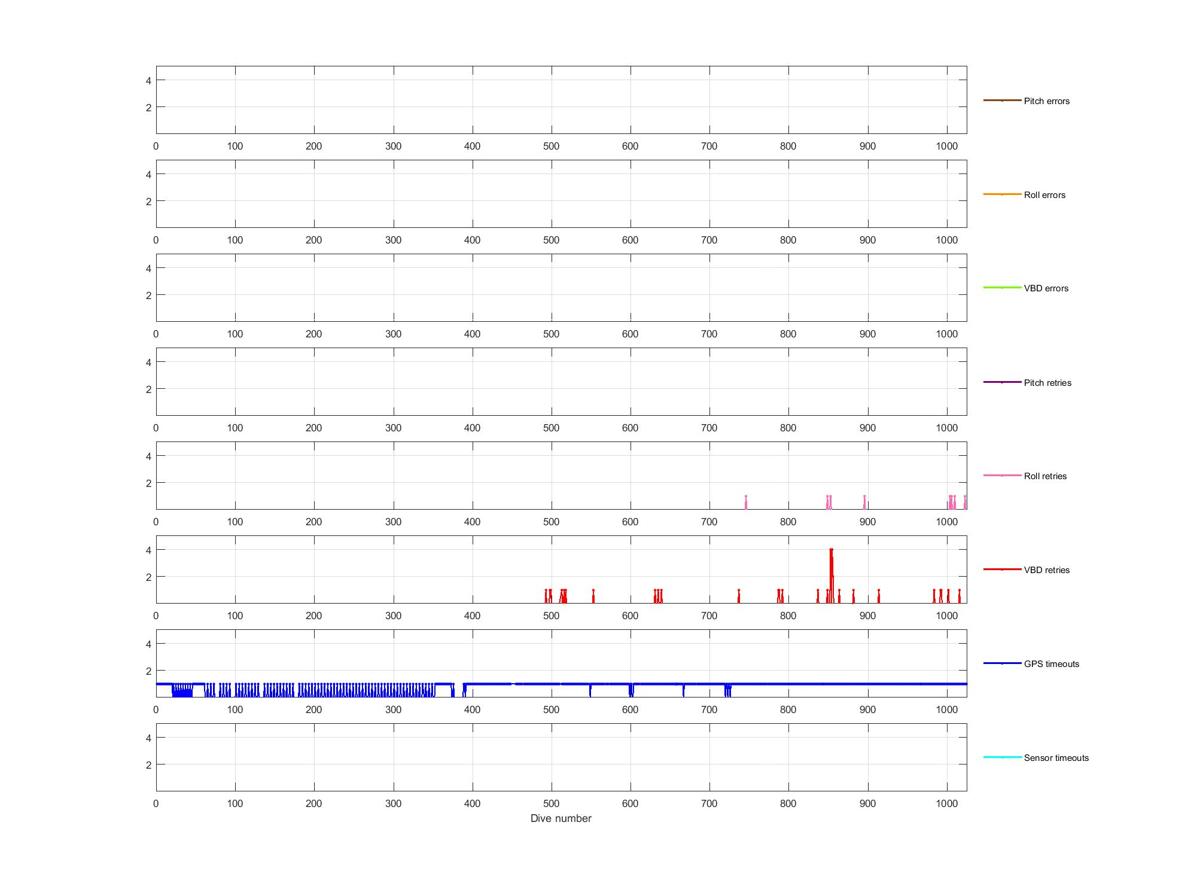The image size is (1200, 889).
Task: Click tick label 300 under Roll errors plot
Action: [x=393, y=239]
